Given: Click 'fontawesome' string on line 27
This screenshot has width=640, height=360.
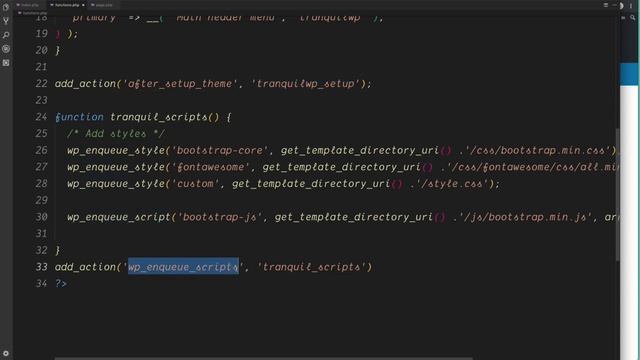Looking at the screenshot, I should (211, 167).
